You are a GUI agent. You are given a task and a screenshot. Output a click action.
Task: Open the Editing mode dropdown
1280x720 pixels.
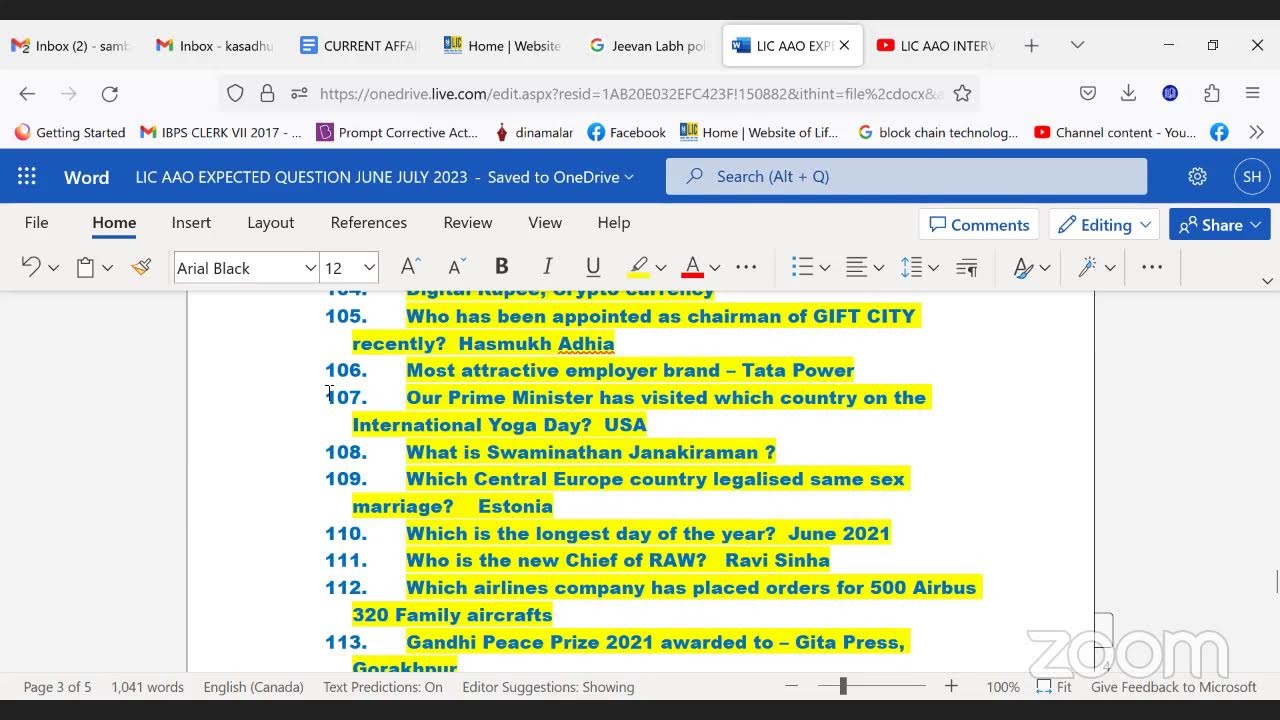[x=1104, y=224]
